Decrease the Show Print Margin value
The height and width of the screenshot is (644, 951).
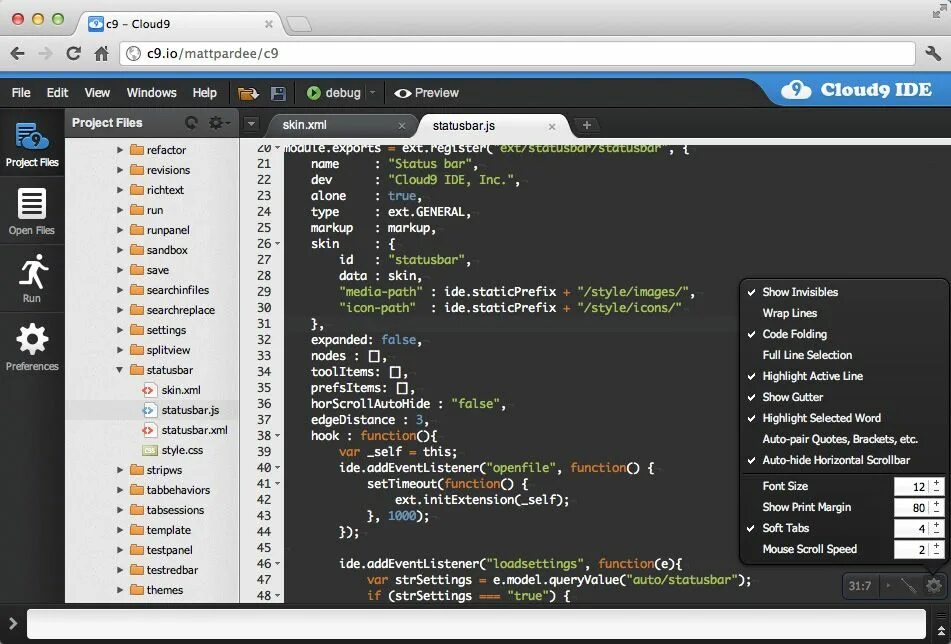coord(936,512)
